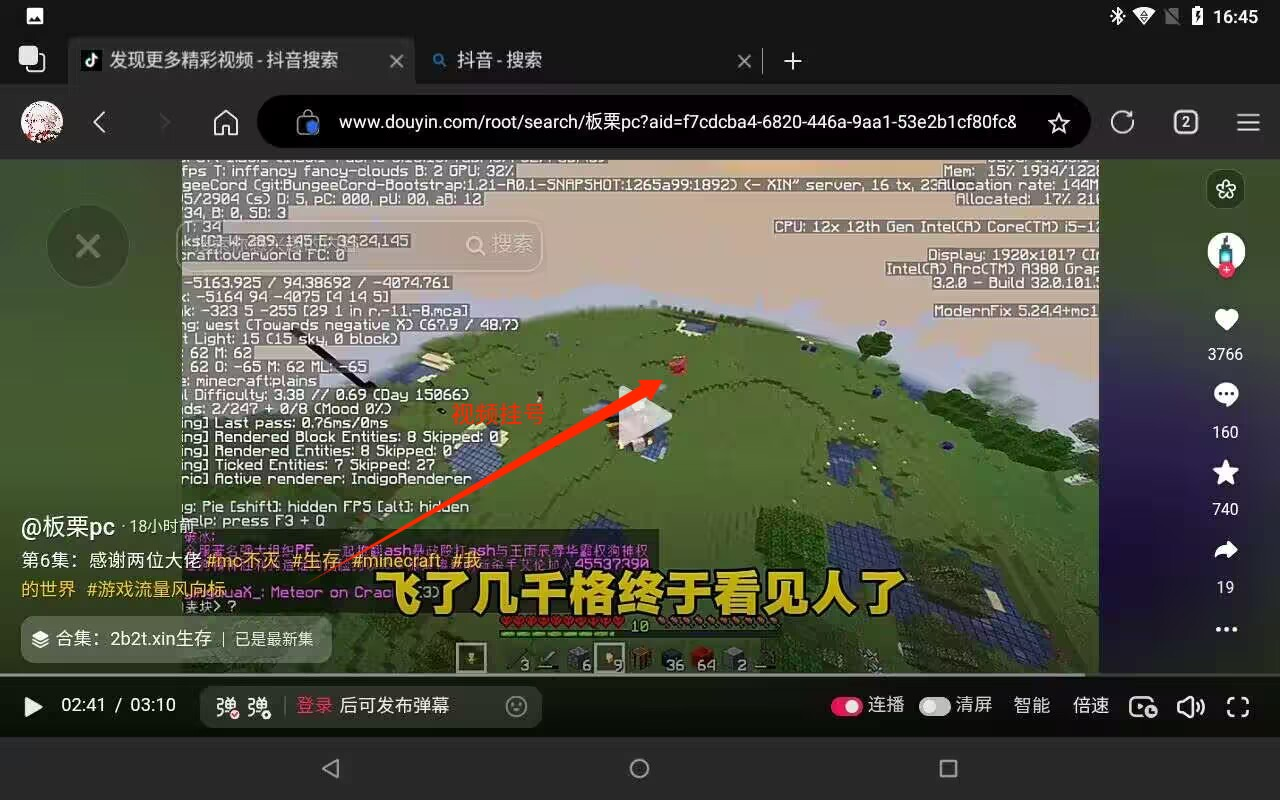Open the danmaku settings icon

click(x=259, y=707)
